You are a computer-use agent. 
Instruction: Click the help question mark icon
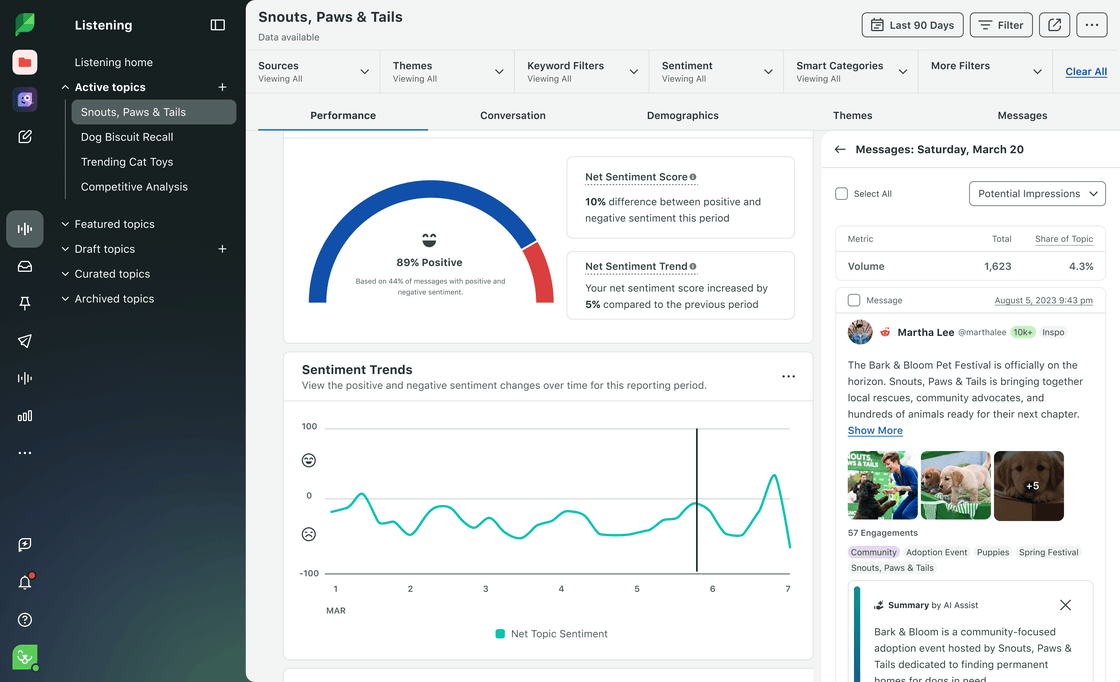pyautogui.click(x=25, y=620)
